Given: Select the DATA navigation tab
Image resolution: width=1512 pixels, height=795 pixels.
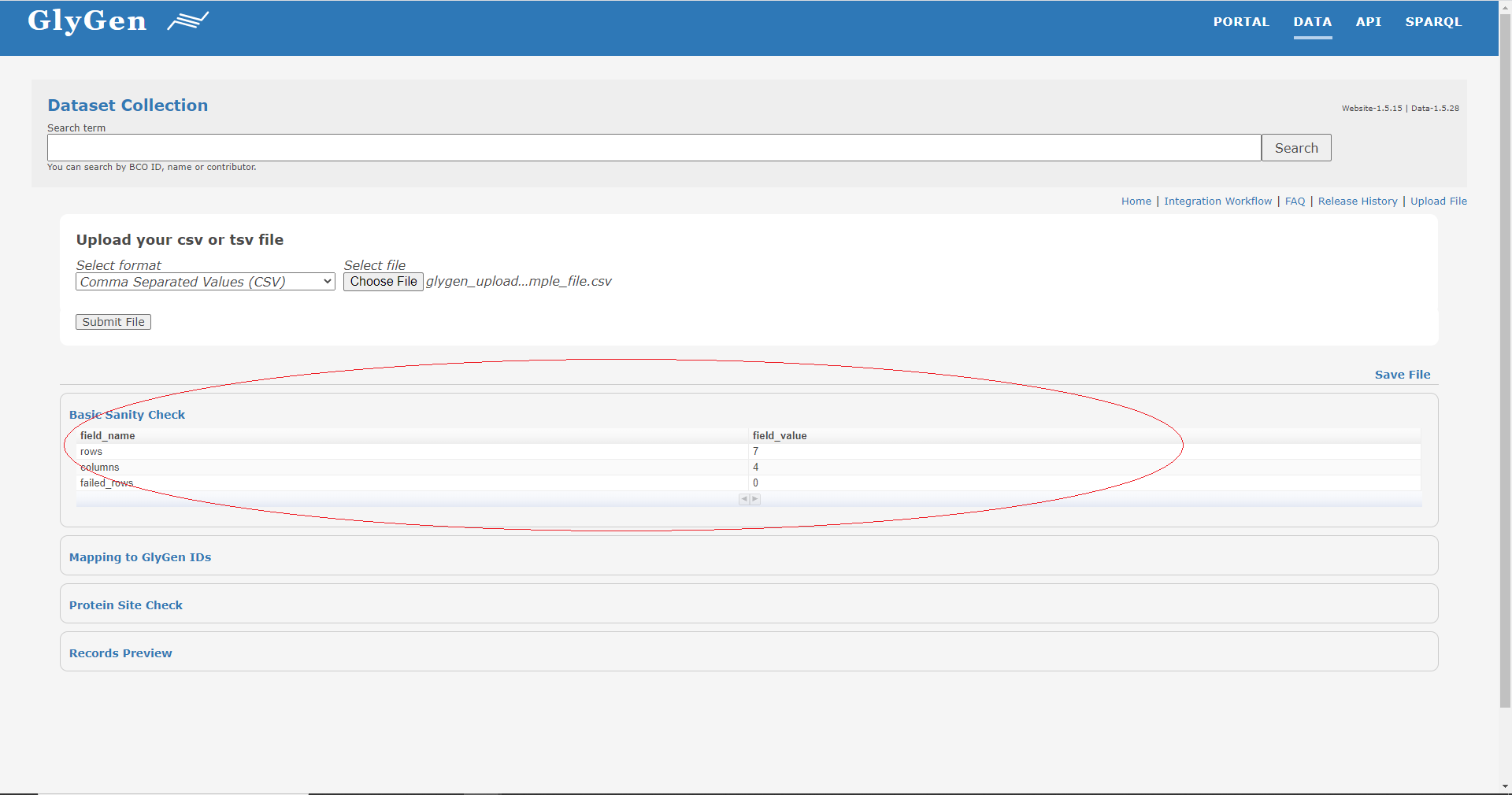Looking at the screenshot, I should click(1312, 22).
